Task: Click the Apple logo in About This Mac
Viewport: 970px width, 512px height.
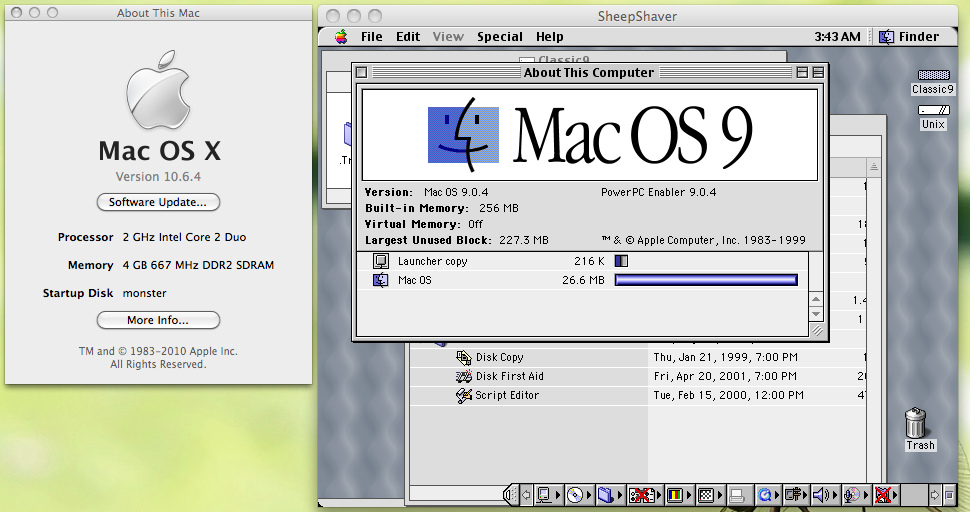Action: [x=158, y=90]
